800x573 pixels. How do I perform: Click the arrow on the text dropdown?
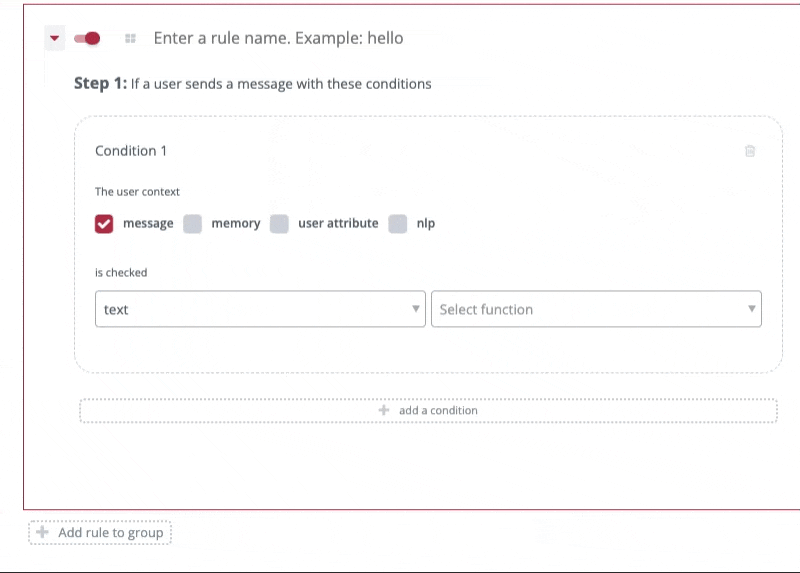(x=416, y=309)
